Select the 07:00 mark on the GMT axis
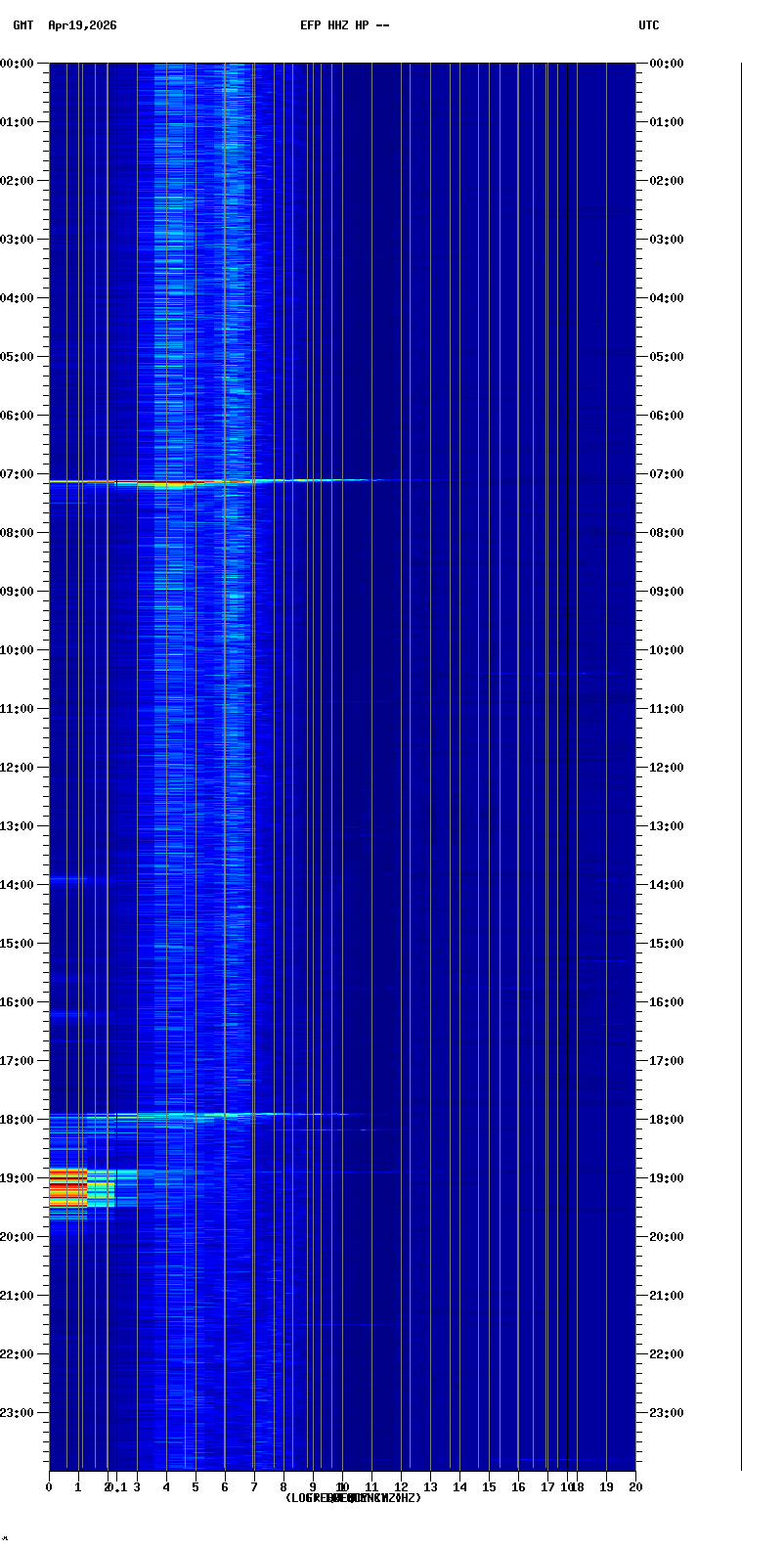This screenshot has width=784, height=1549. coord(17,474)
